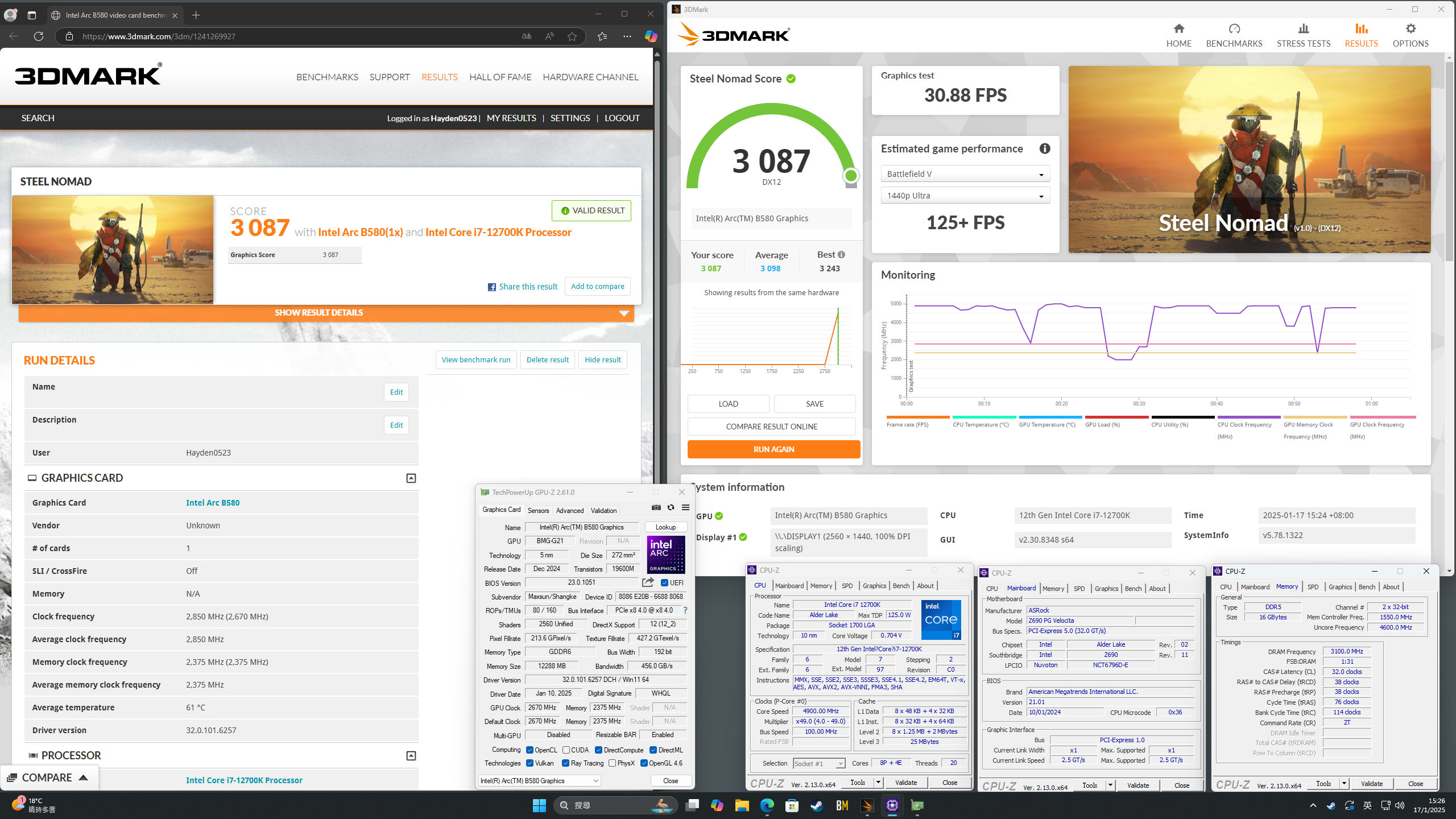The width and height of the screenshot is (1456, 819).
Task: Click Validate in CPU-Z Memory window
Action: pos(1371,784)
